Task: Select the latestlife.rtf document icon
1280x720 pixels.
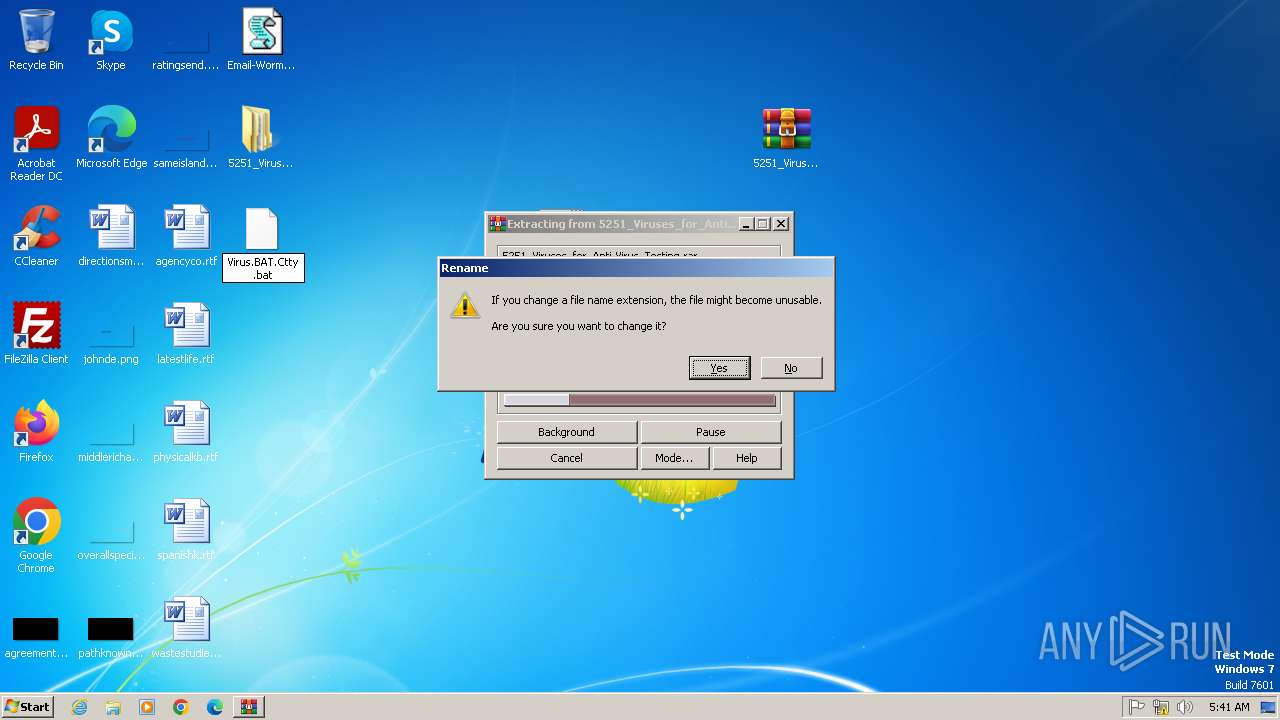Action: [186, 334]
